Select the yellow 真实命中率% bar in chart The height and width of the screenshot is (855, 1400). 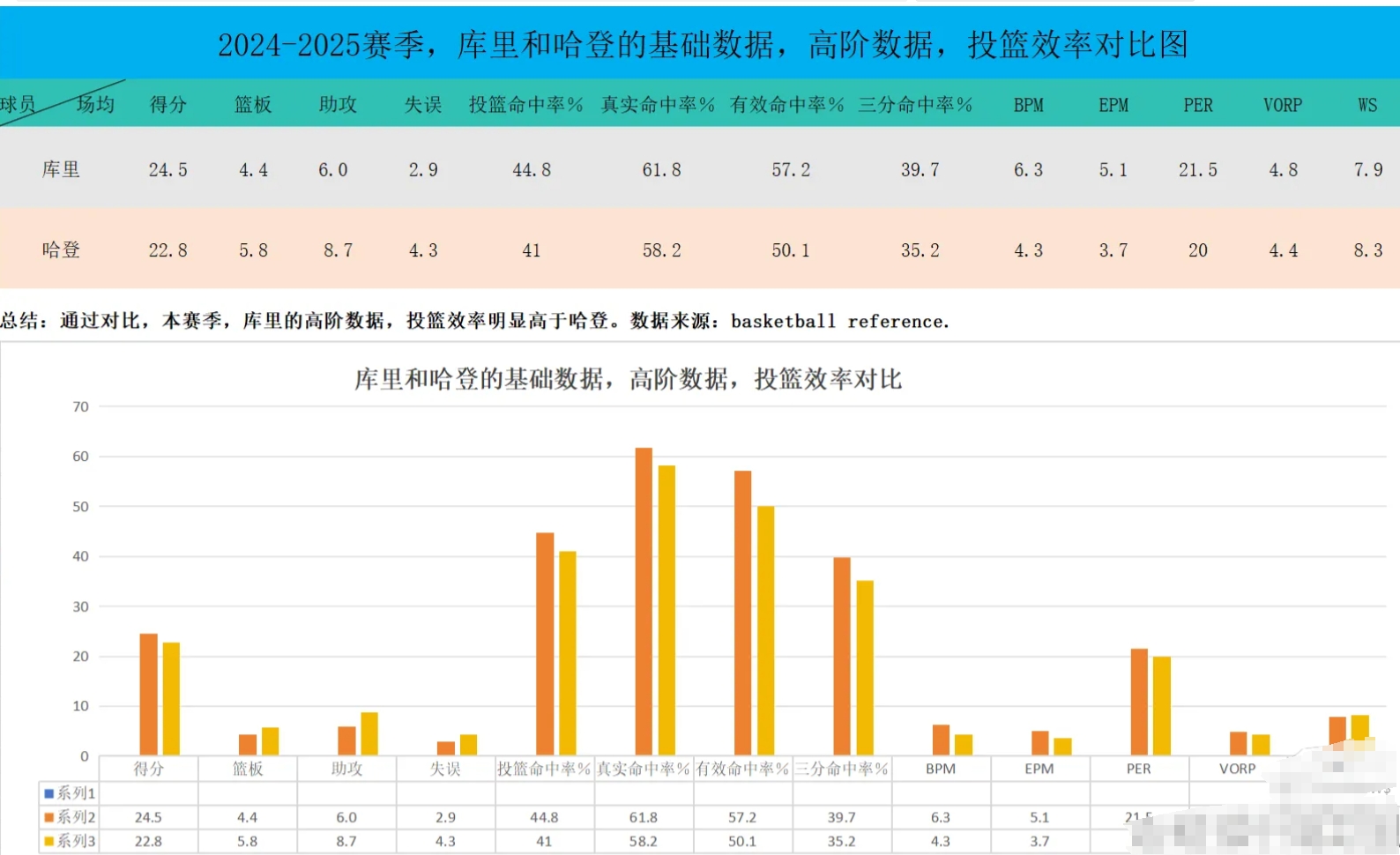pos(666,610)
